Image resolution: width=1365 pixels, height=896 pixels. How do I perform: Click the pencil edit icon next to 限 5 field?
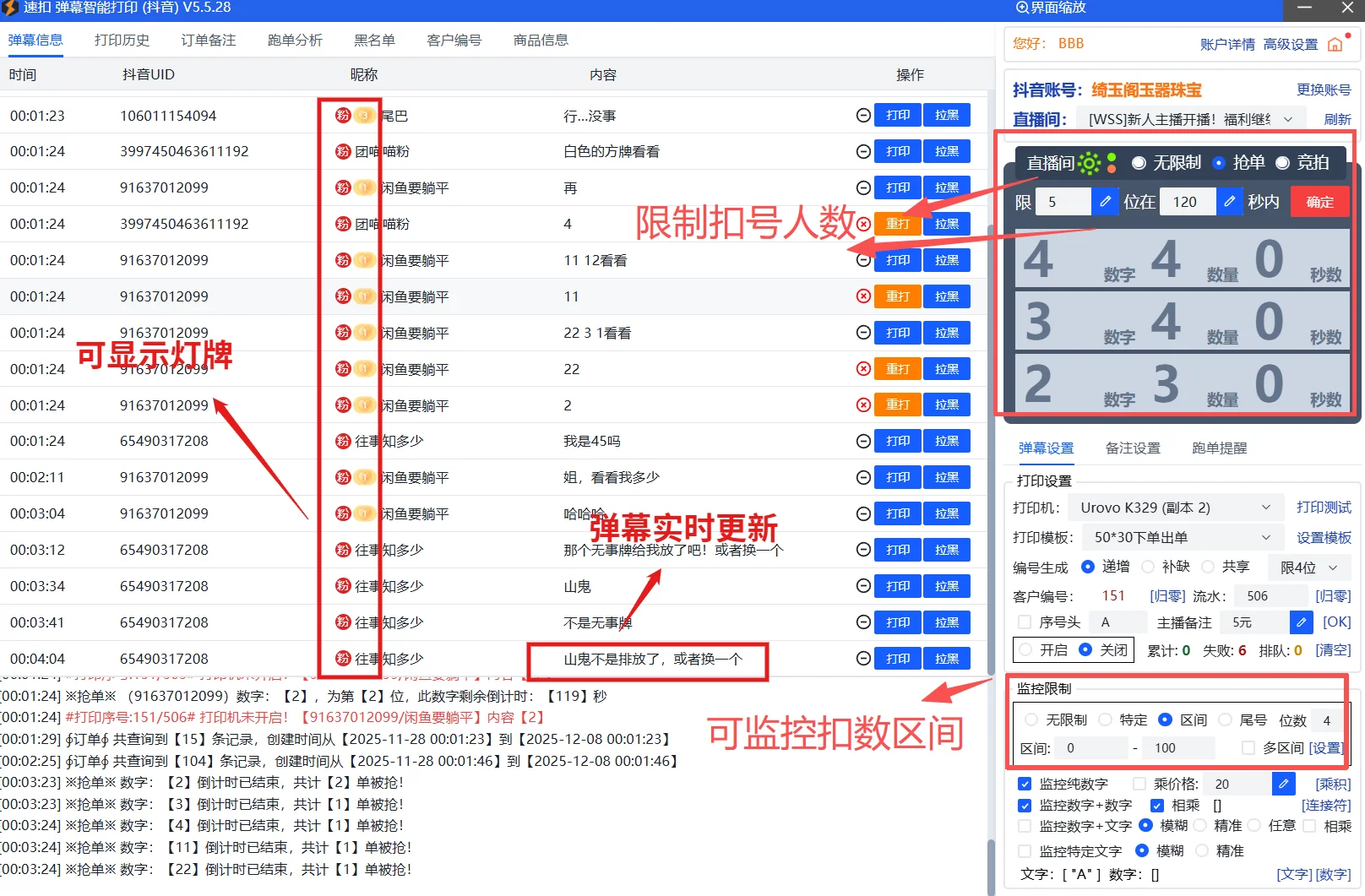pos(1105,202)
